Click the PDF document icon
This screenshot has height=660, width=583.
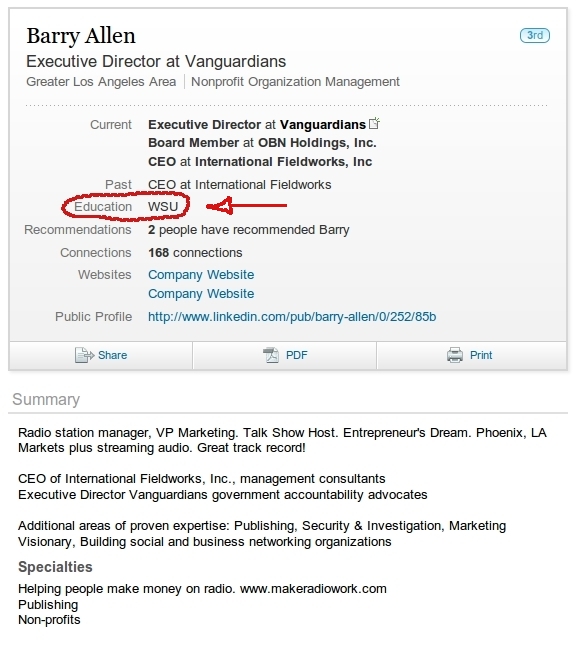[x=271, y=355]
